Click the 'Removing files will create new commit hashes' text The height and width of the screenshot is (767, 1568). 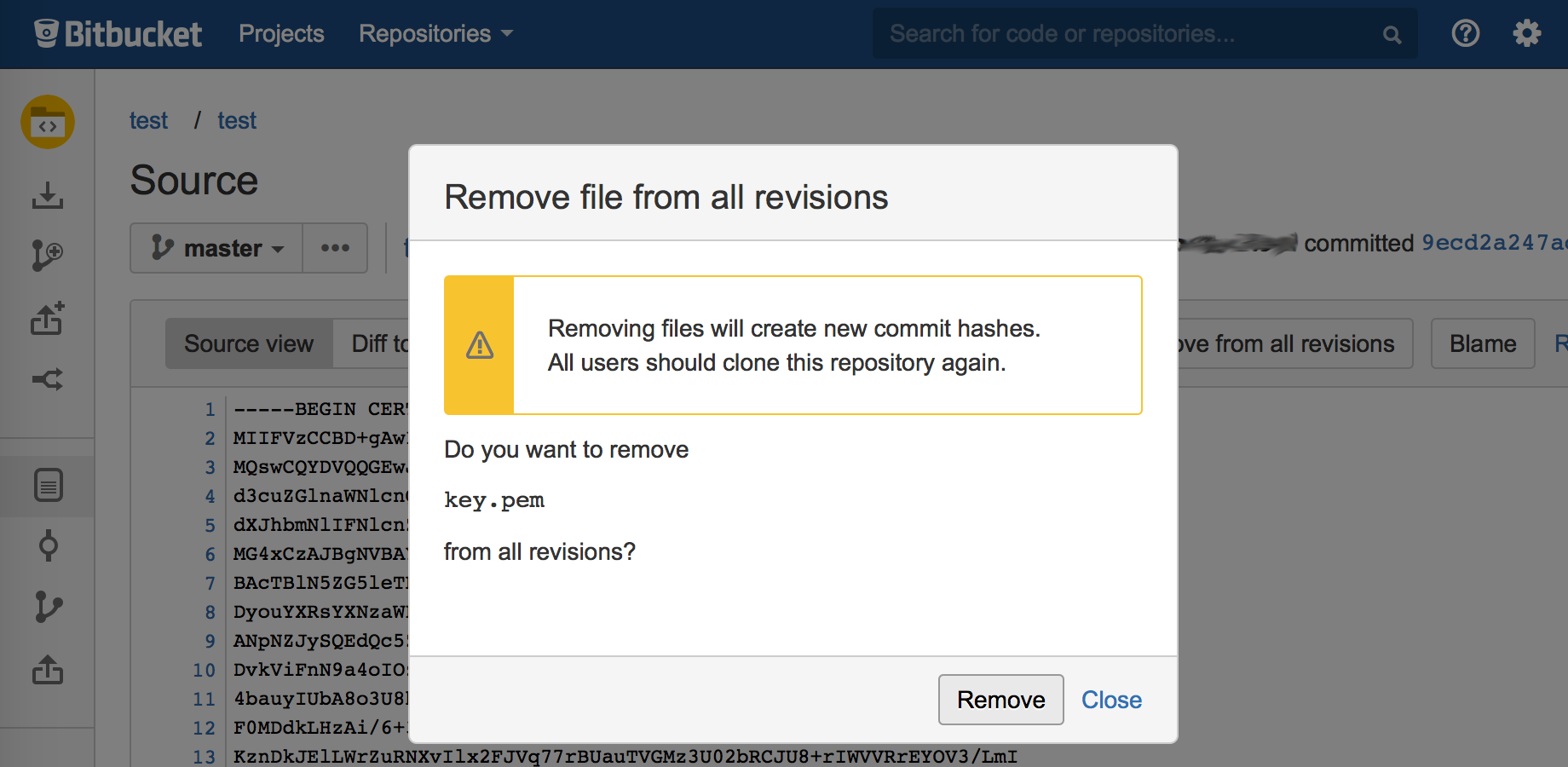tap(794, 328)
